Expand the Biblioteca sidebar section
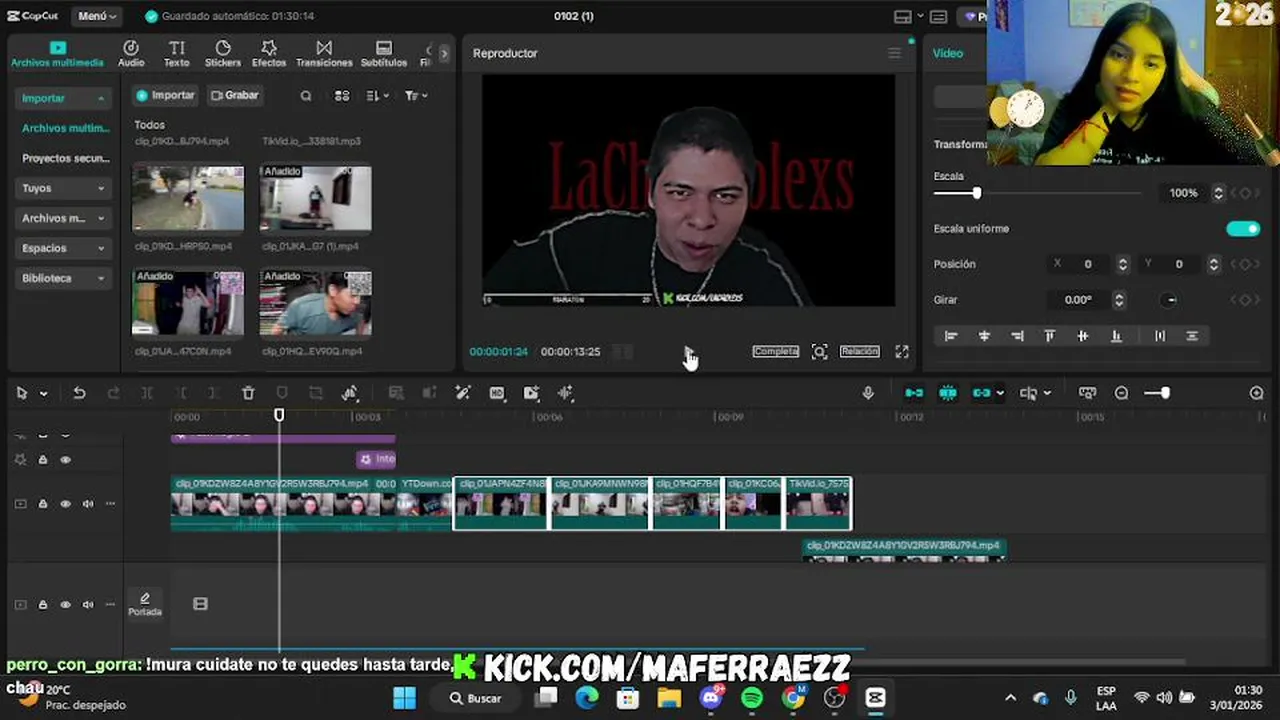The width and height of the screenshot is (1280, 720). 64,278
